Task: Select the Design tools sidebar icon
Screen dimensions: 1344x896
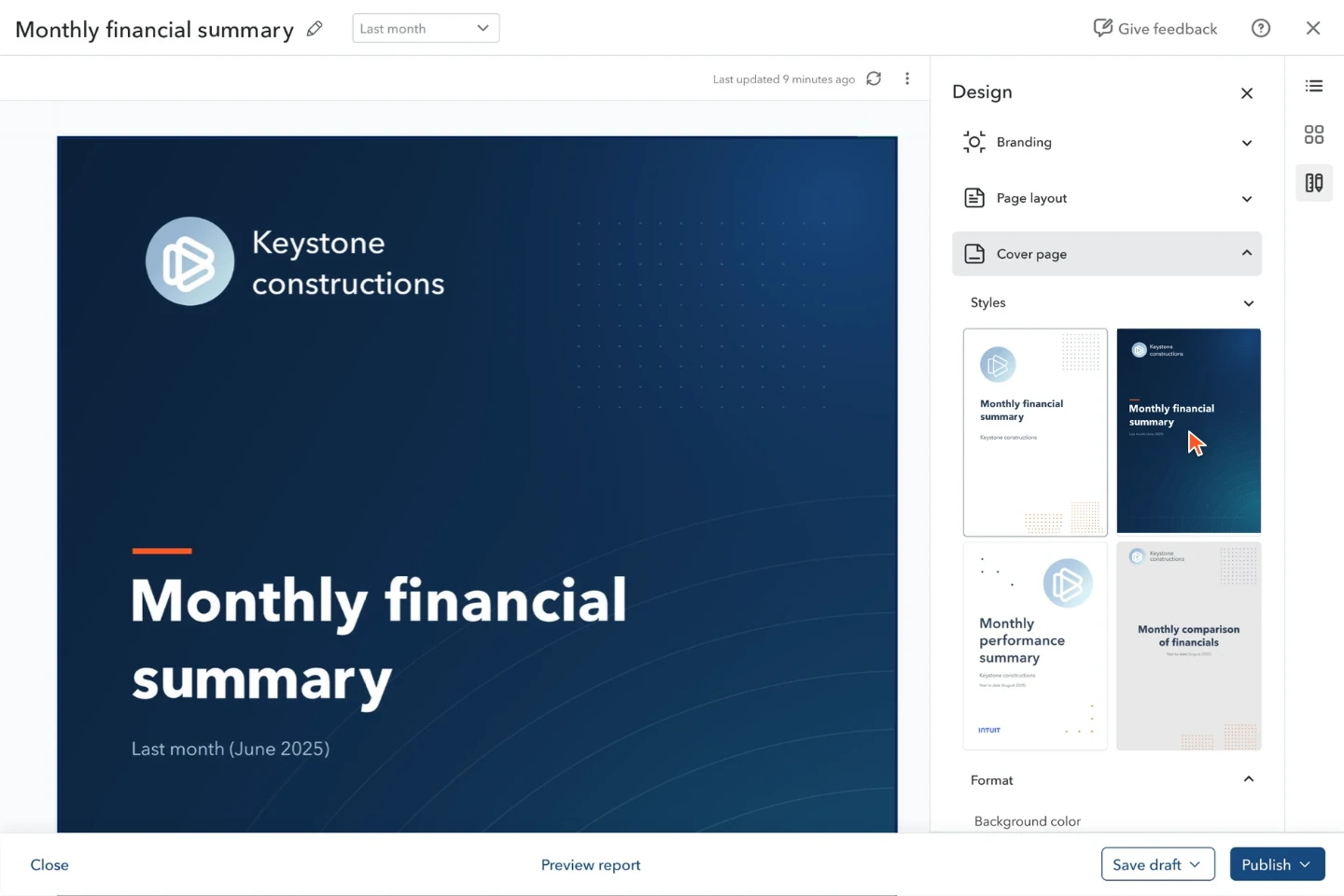Action: tap(1314, 183)
